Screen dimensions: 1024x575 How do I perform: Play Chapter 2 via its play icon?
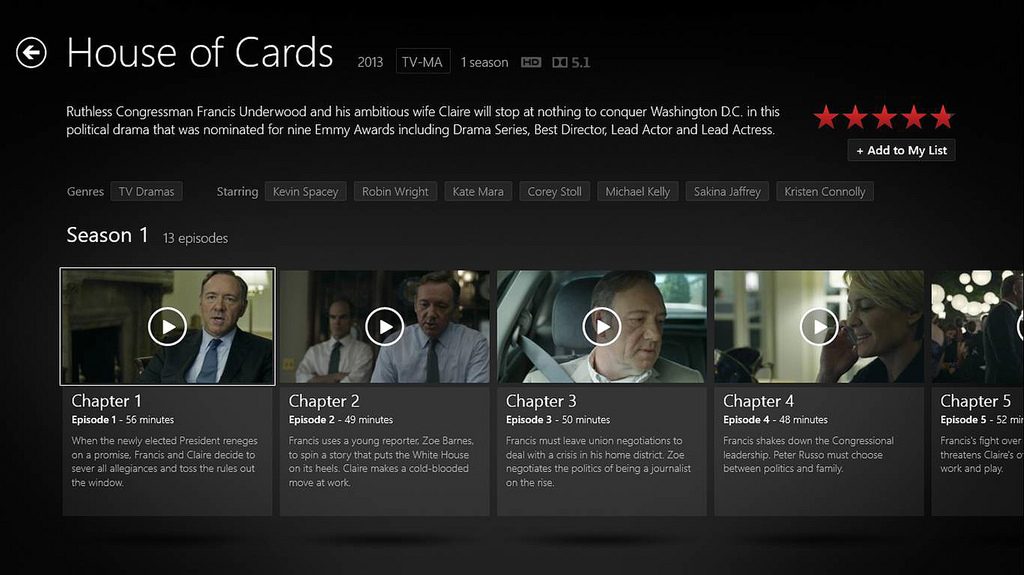(384, 326)
